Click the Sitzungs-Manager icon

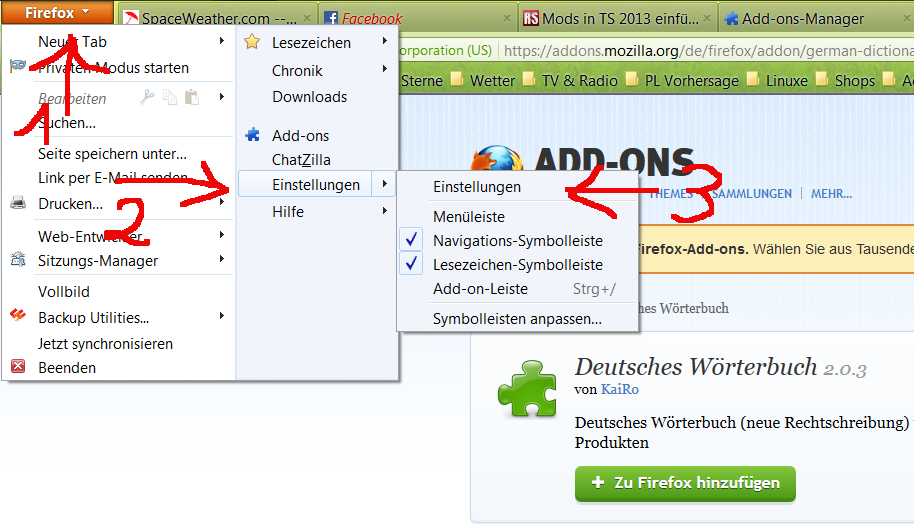[18, 259]
